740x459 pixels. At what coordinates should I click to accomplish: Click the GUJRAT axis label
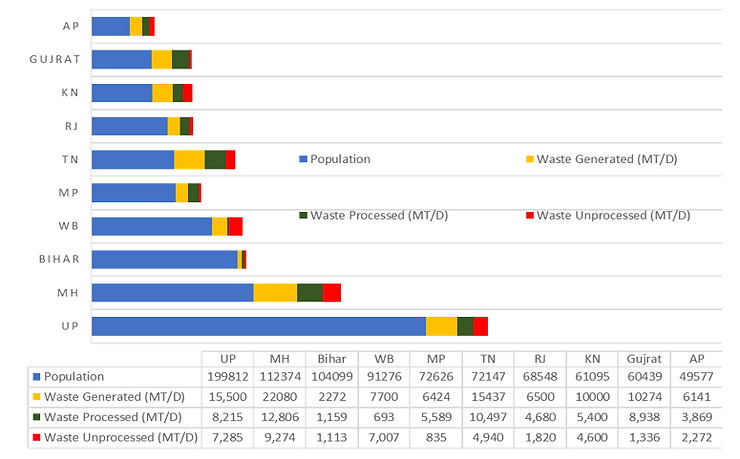coord(54,60)
